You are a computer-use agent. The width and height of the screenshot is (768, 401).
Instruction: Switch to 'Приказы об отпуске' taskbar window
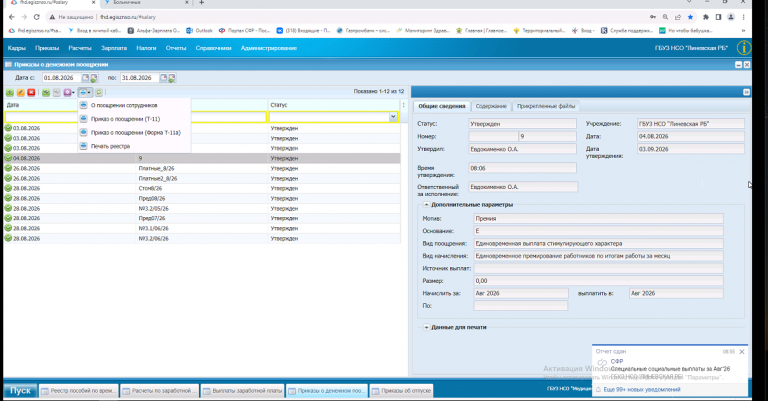402,391
